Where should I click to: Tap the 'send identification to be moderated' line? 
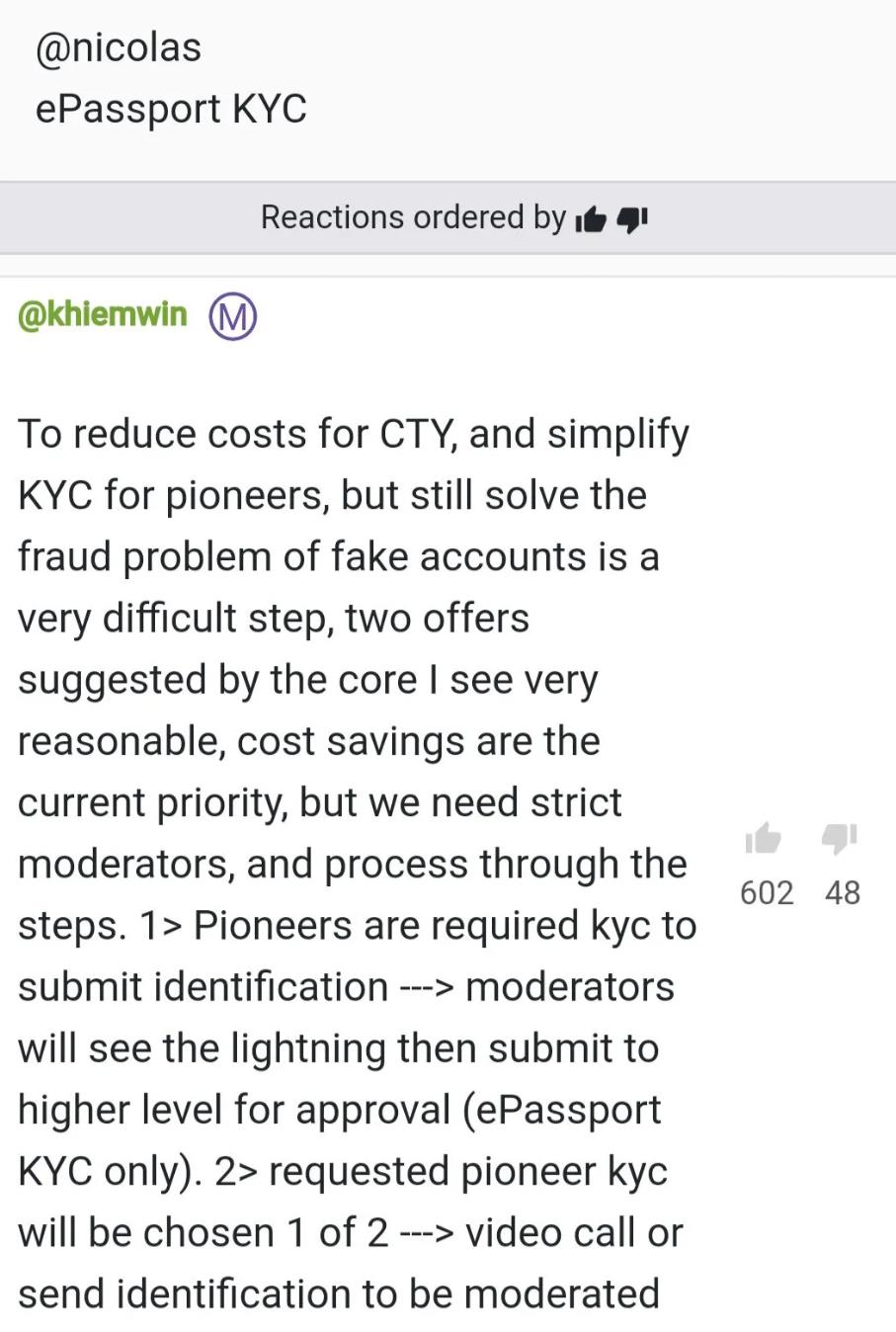339,1293
